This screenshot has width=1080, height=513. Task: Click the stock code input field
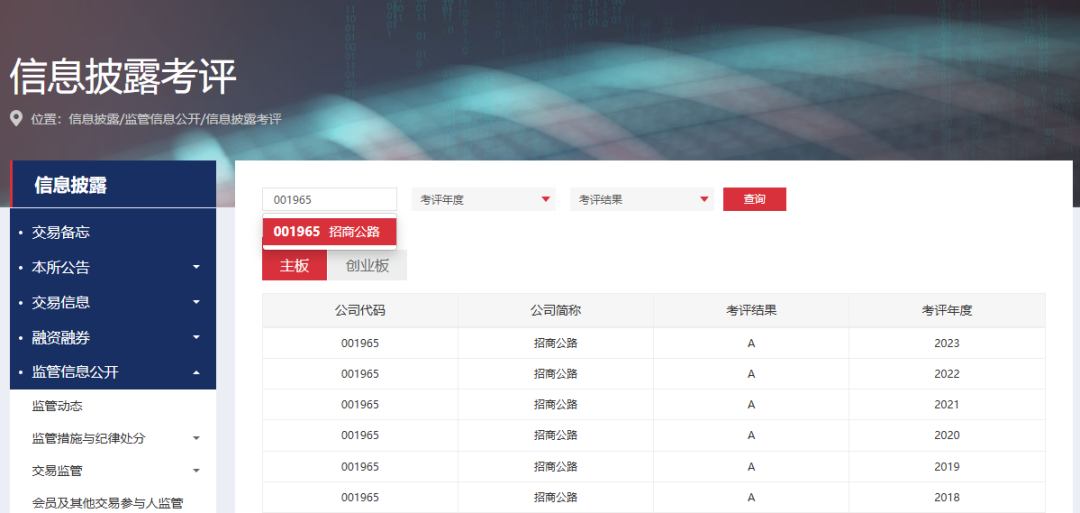(x=329, y=199)
